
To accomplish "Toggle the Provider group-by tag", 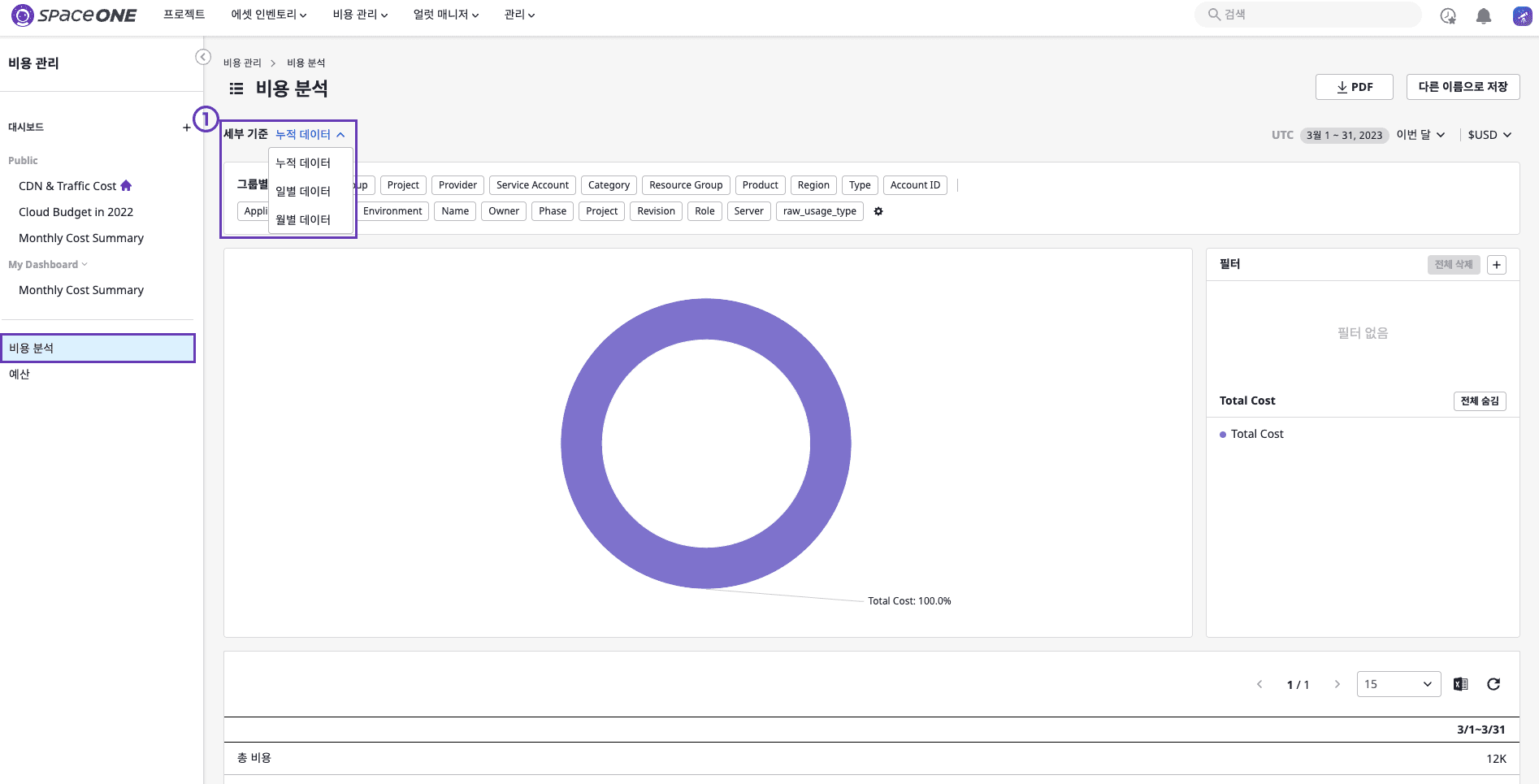I will click(457, 185).
